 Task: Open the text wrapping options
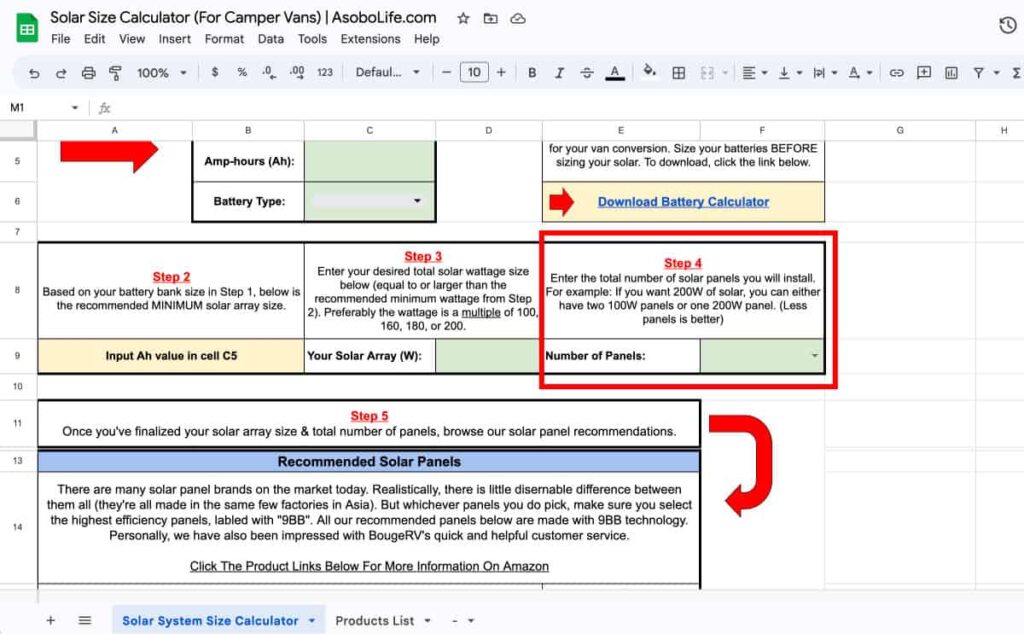point(825,73)
